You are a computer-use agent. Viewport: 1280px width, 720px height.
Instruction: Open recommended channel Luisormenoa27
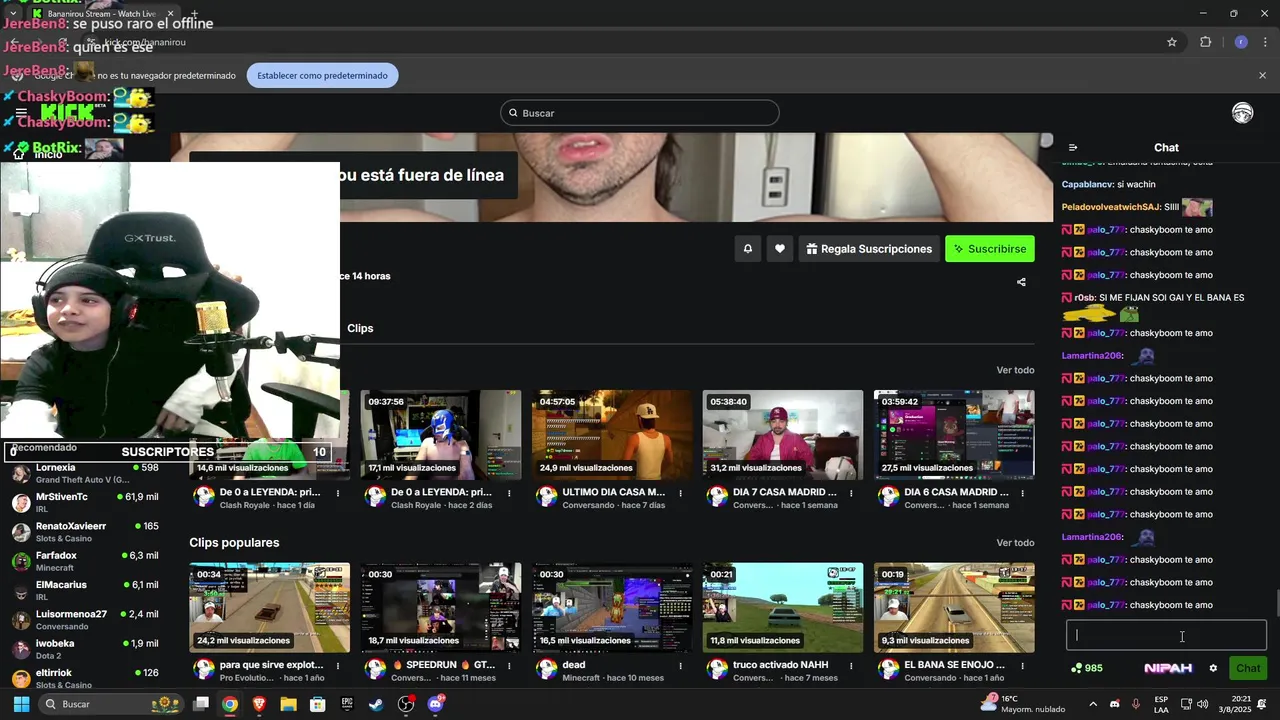(85, 619)
